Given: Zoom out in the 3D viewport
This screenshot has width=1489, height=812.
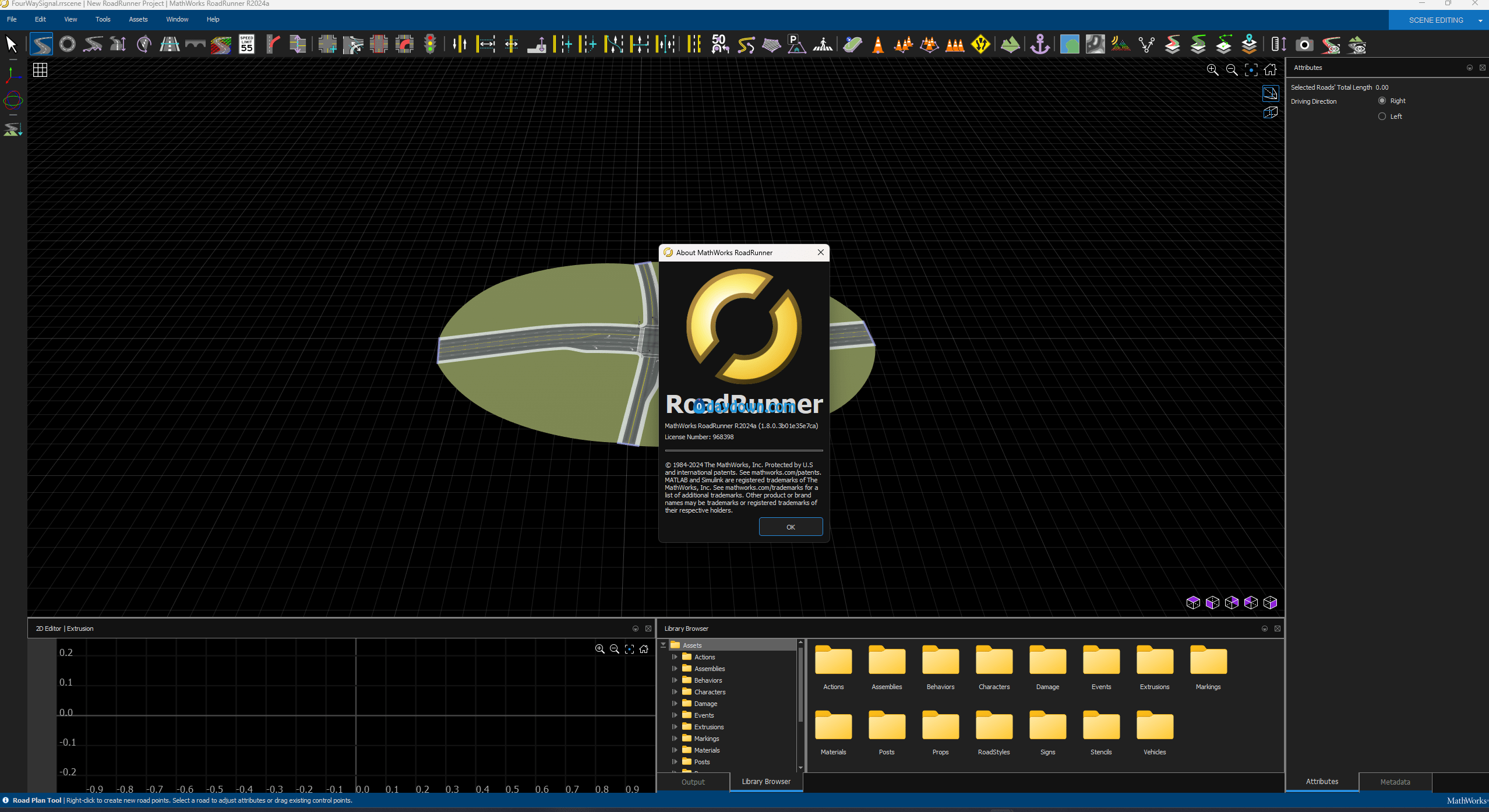Looking at the screenshot, I should (1232, 70).
